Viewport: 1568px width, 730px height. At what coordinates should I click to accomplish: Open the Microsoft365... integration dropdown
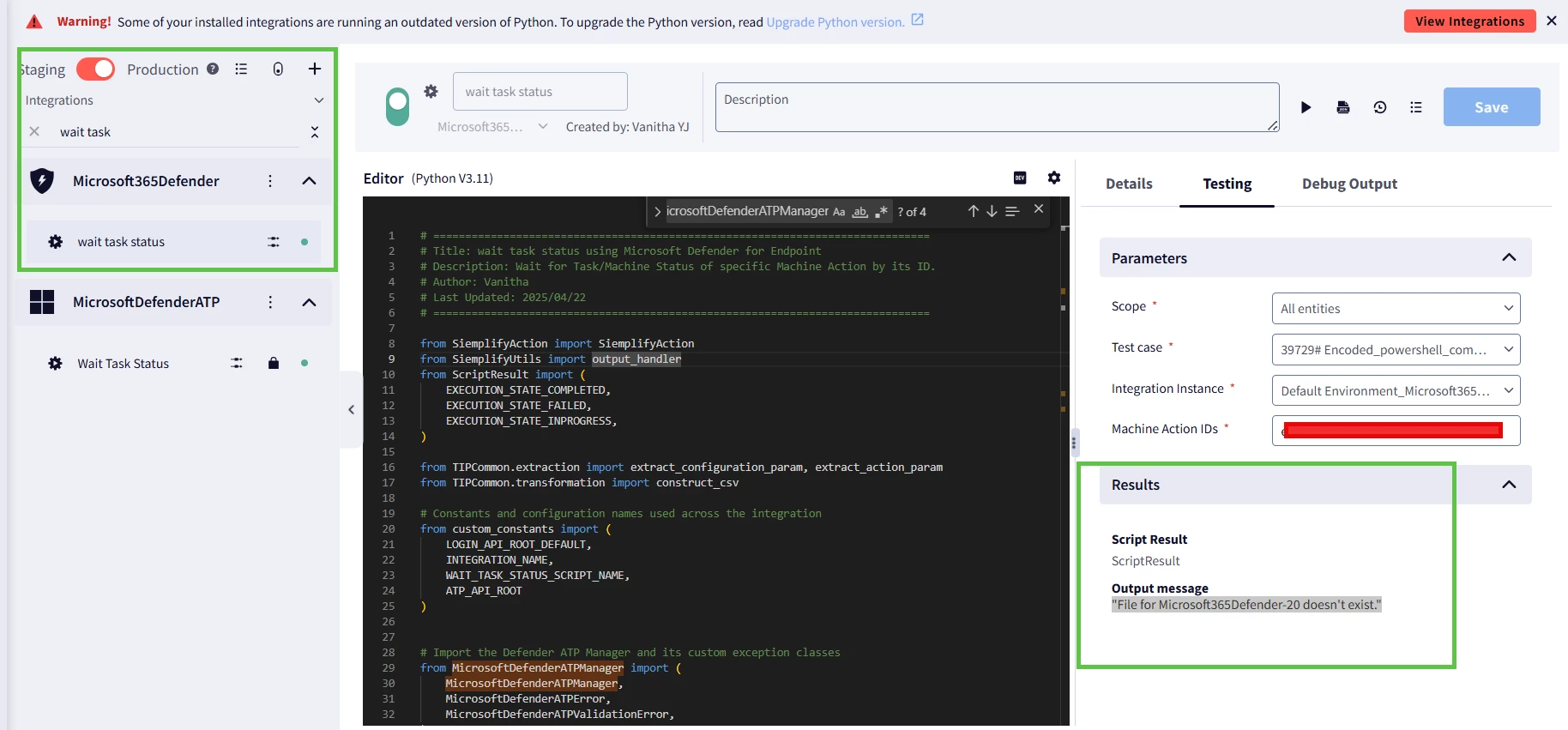pos(492,127)
